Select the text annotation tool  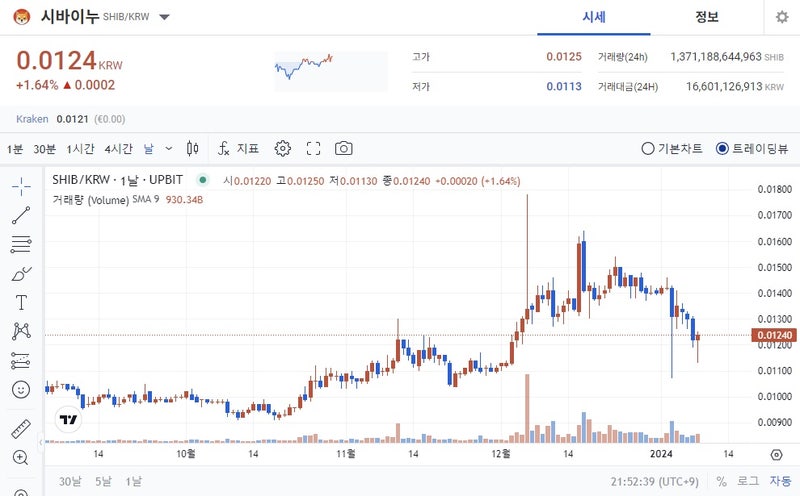point(21,303)
